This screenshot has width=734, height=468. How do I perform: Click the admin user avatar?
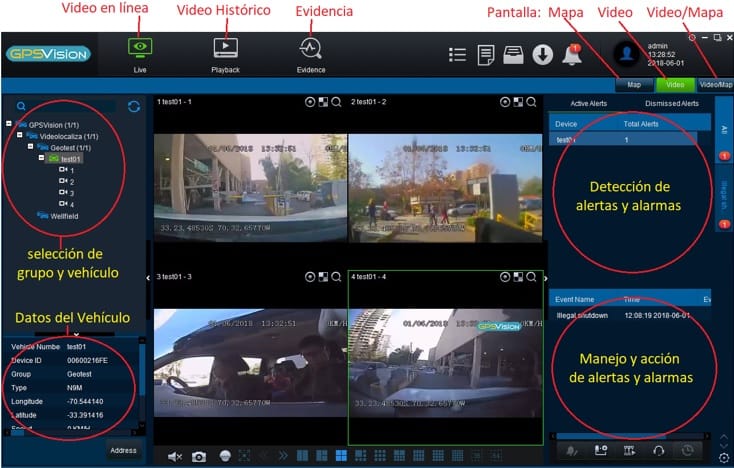626,55
